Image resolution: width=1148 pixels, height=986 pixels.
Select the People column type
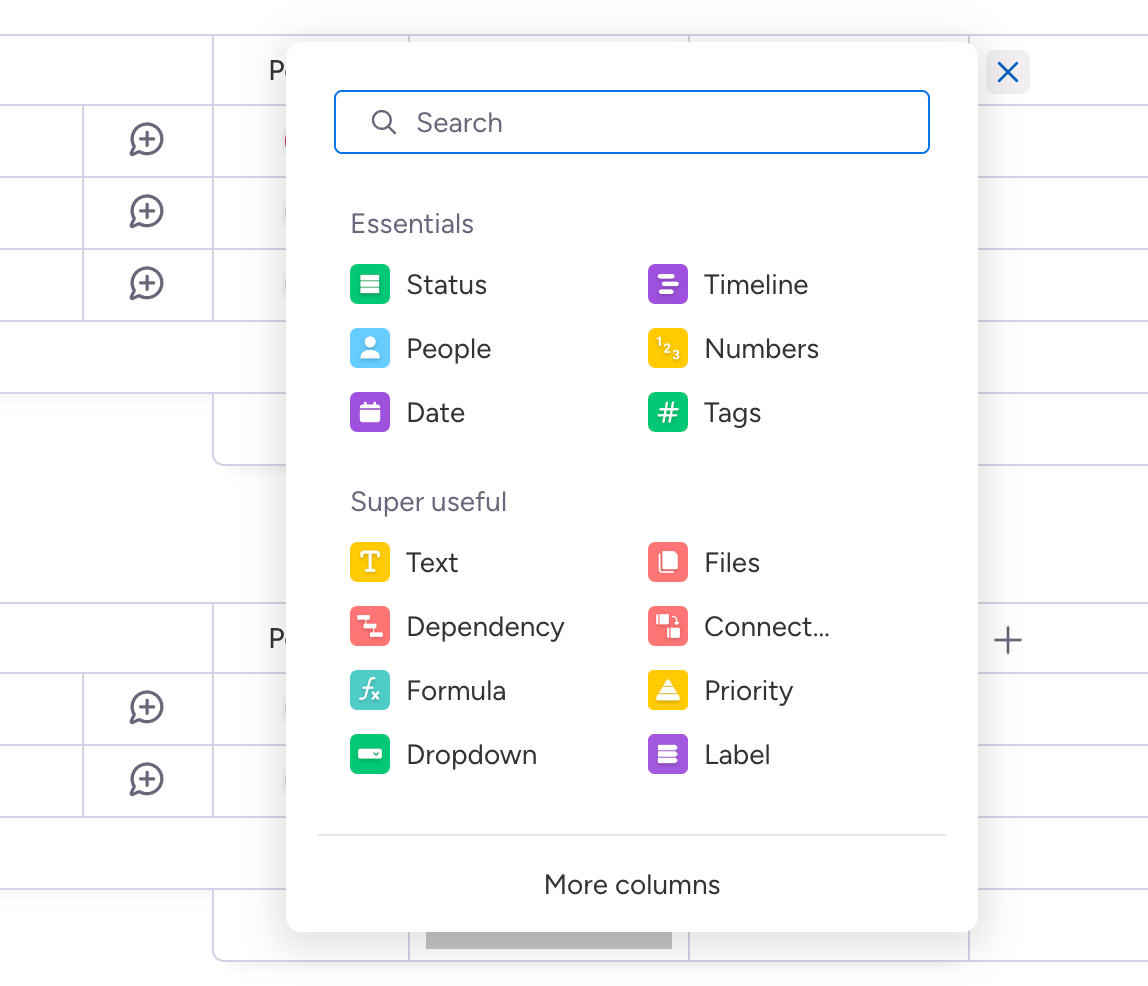pos(448,348)
